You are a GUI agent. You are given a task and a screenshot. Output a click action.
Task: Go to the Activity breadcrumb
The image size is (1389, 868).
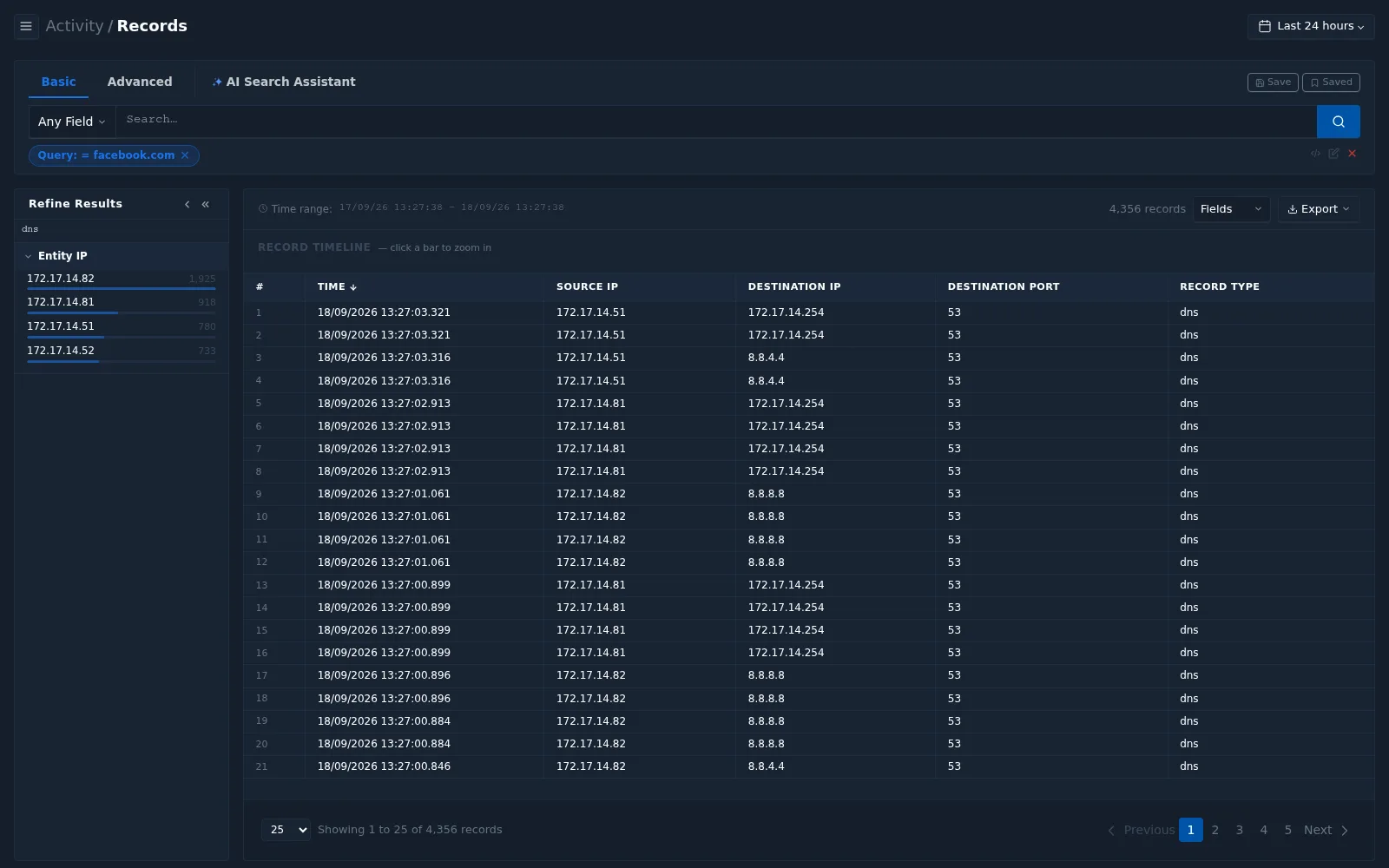pos(74,26)
